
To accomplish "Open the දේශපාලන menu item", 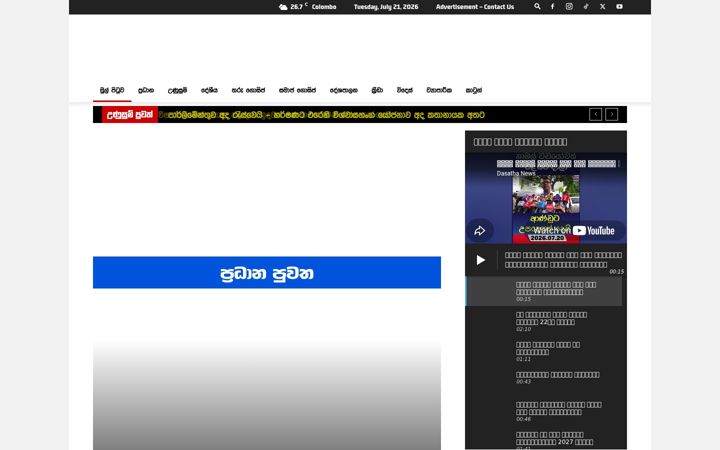I will coord(343,90).
